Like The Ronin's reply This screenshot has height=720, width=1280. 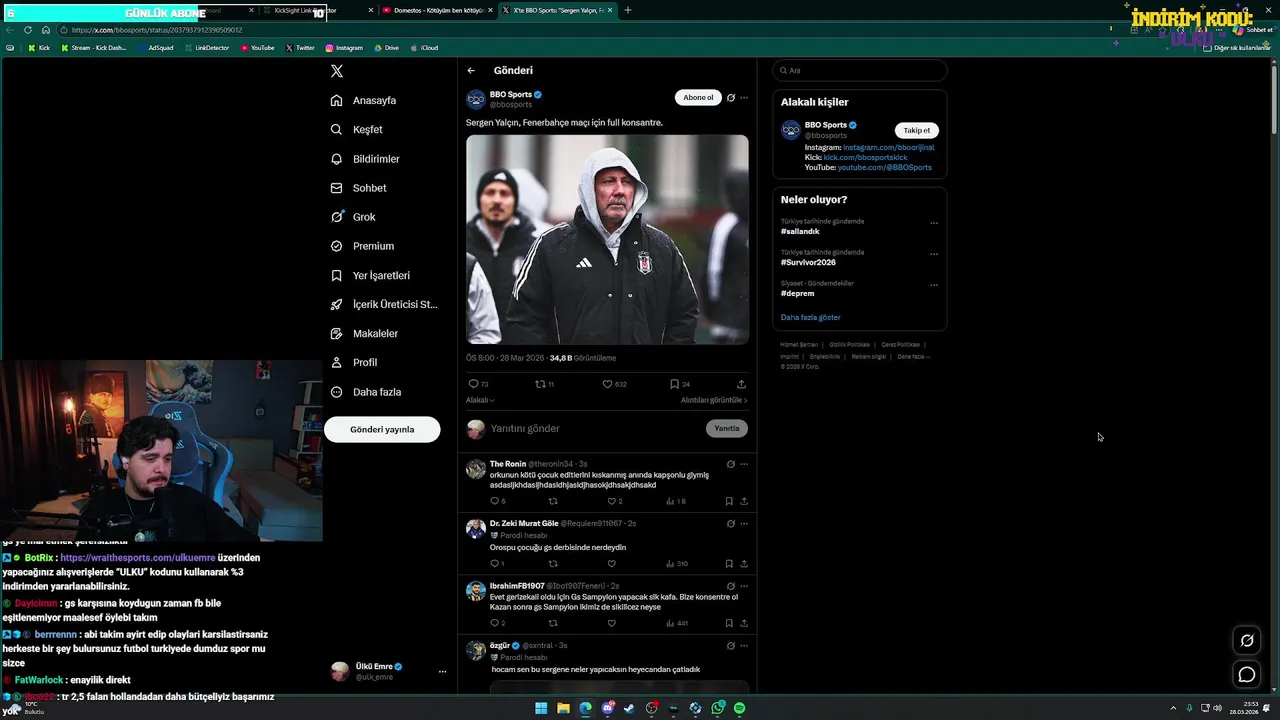(615, 501)
